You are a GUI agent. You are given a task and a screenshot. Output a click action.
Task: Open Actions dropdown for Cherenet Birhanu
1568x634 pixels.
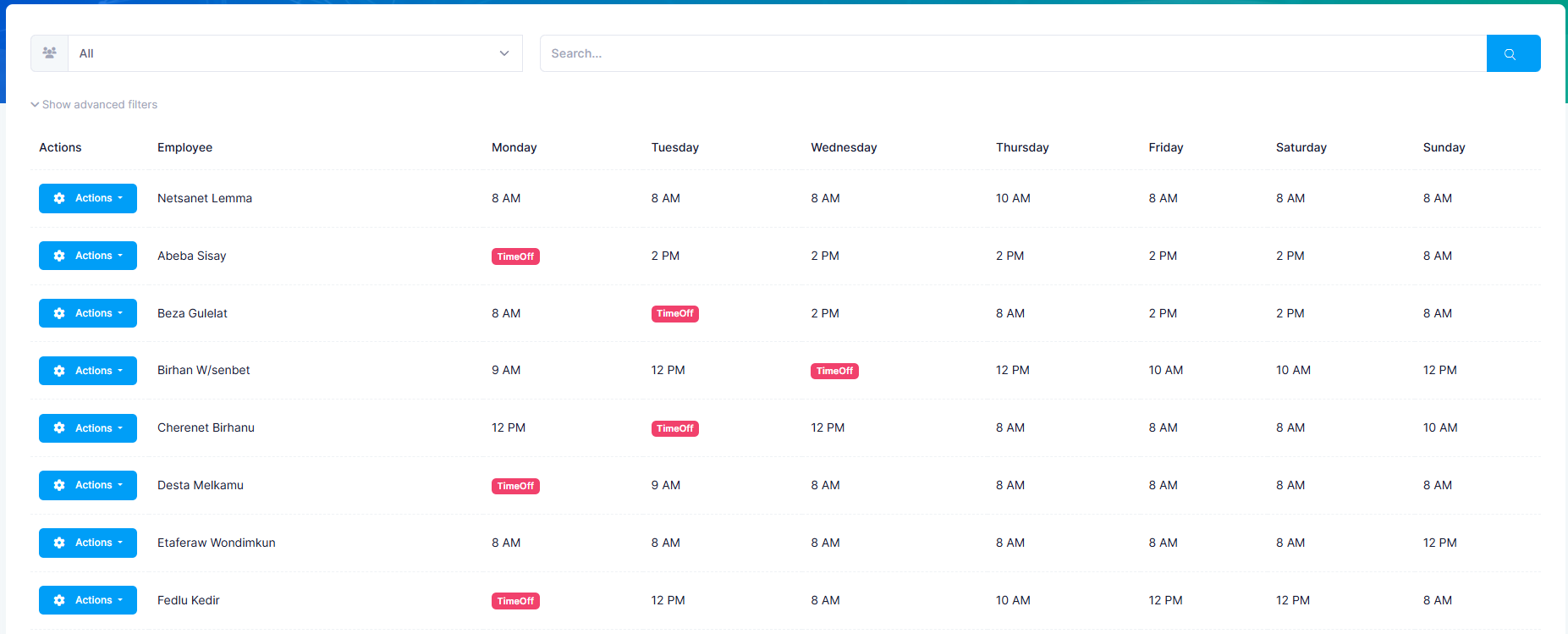point(88,428)
